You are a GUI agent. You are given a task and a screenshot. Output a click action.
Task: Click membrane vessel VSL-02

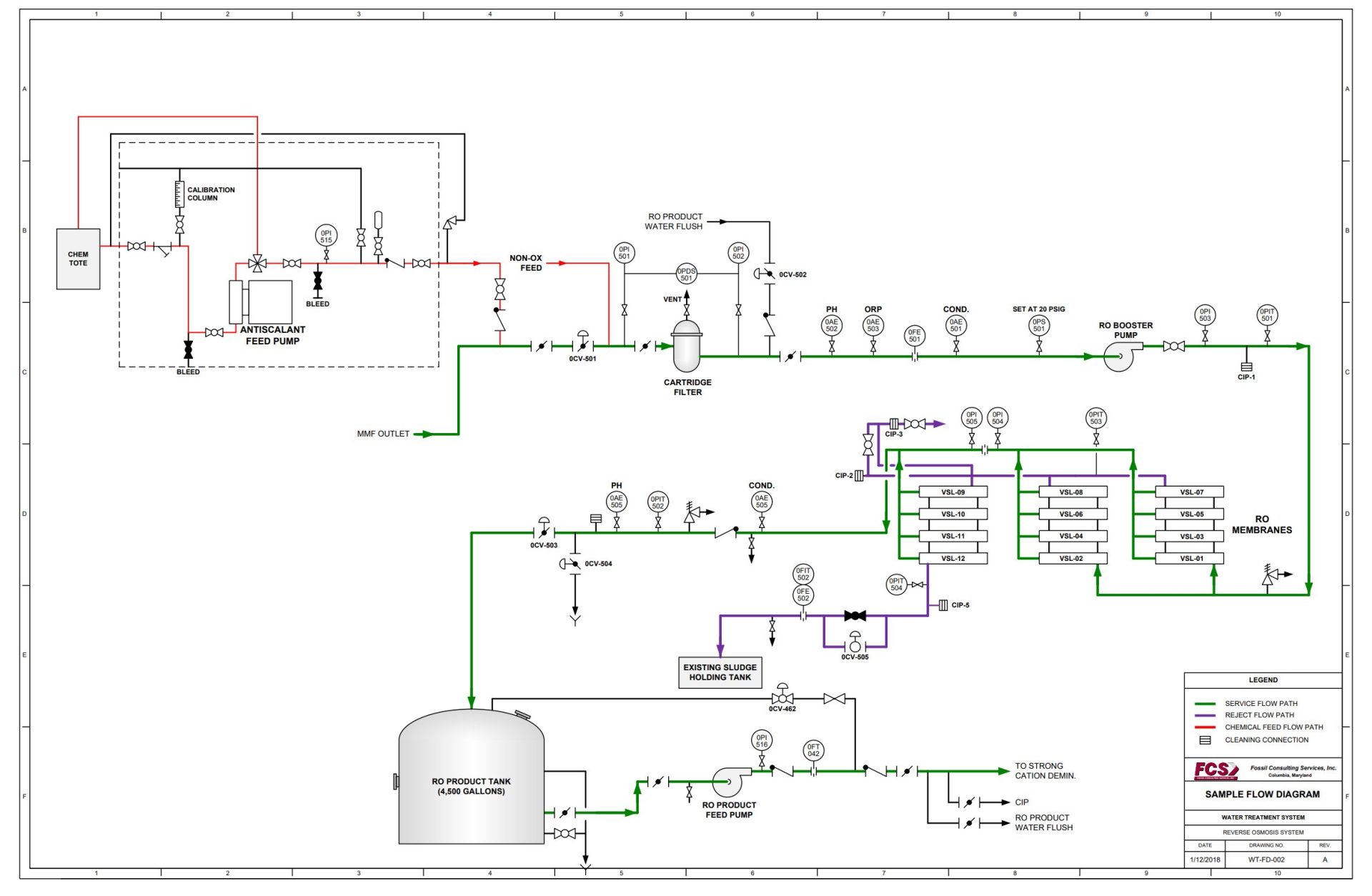point(1072,559)
